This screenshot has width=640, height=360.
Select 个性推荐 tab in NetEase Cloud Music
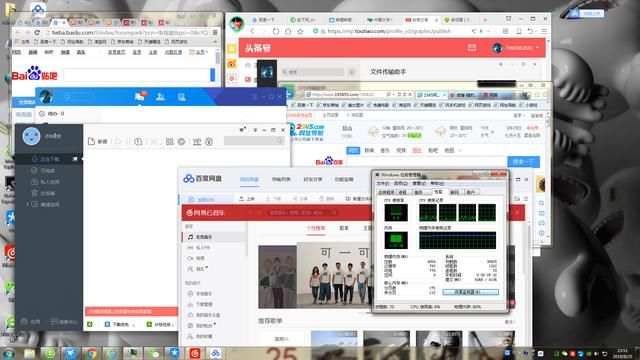point(316,228)
